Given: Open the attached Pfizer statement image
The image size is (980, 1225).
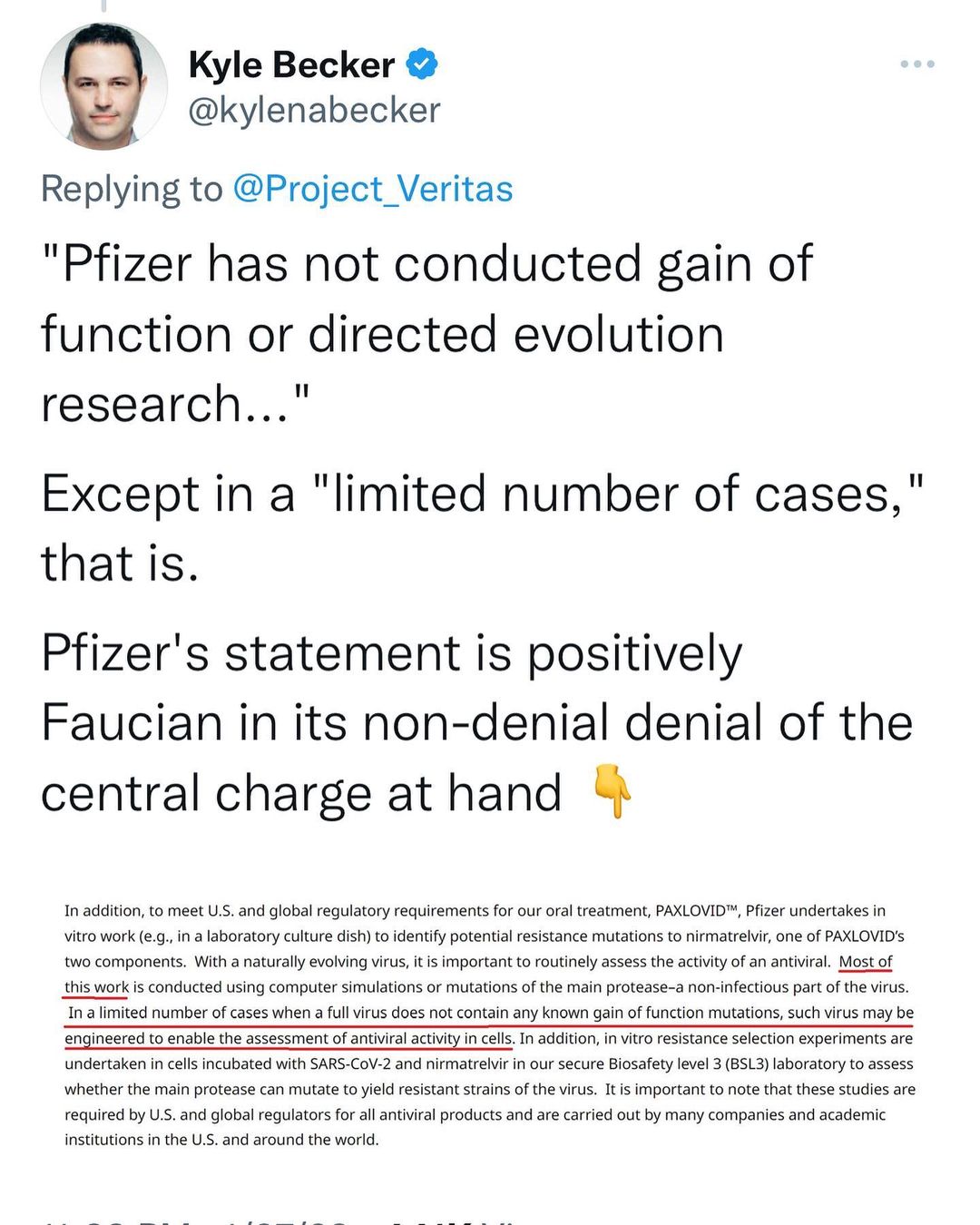Looking at the screenshot, I should [x=490, y=1024].
